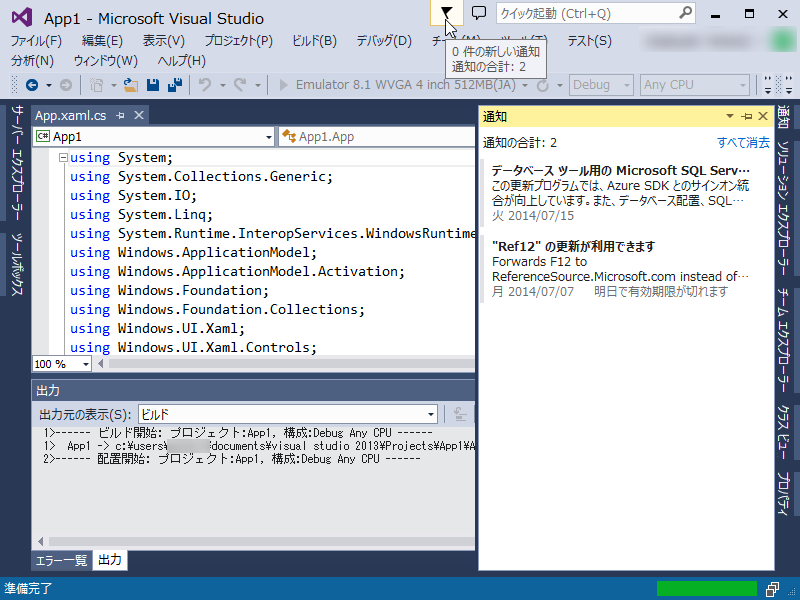Click the refresh icon beside emulator selector
800x600 pixels.
[x=543, y=85]
